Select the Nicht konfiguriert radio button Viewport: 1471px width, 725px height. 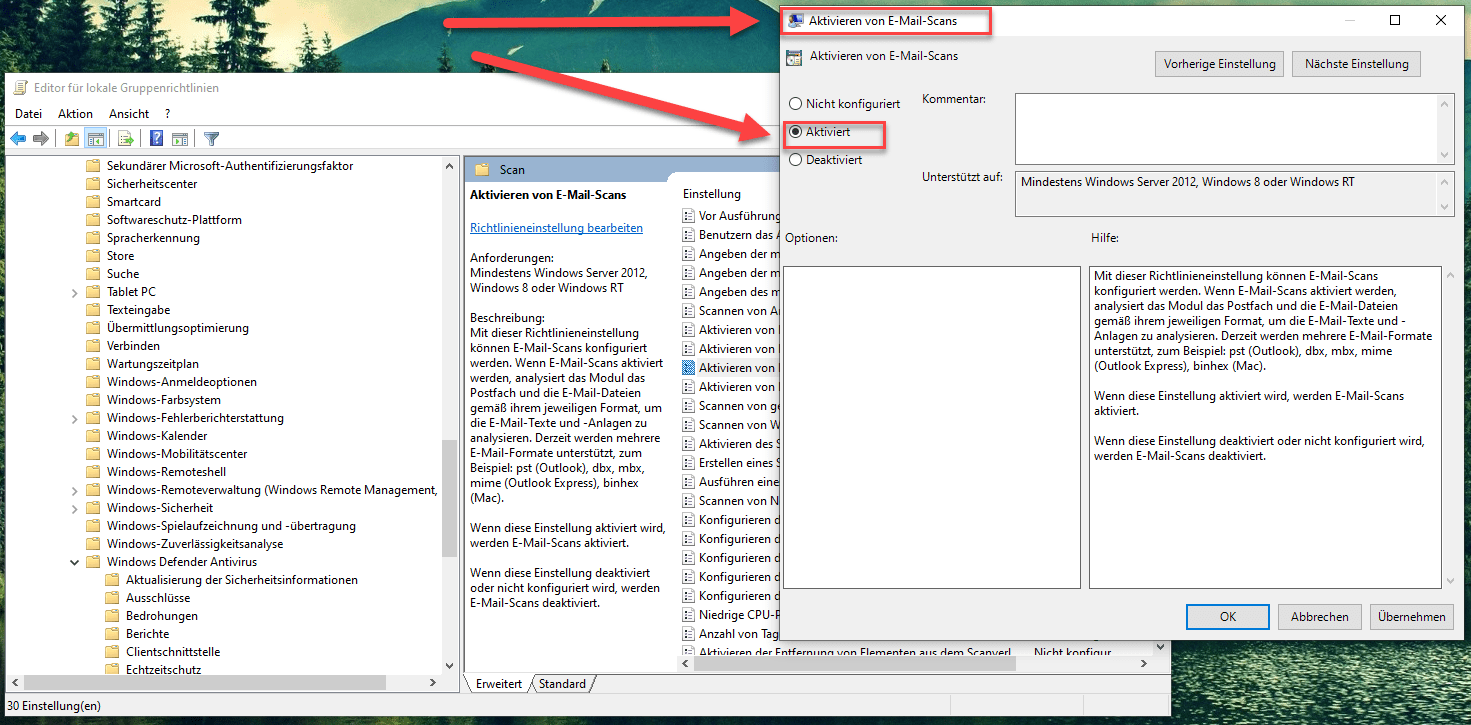pos(795,103)
